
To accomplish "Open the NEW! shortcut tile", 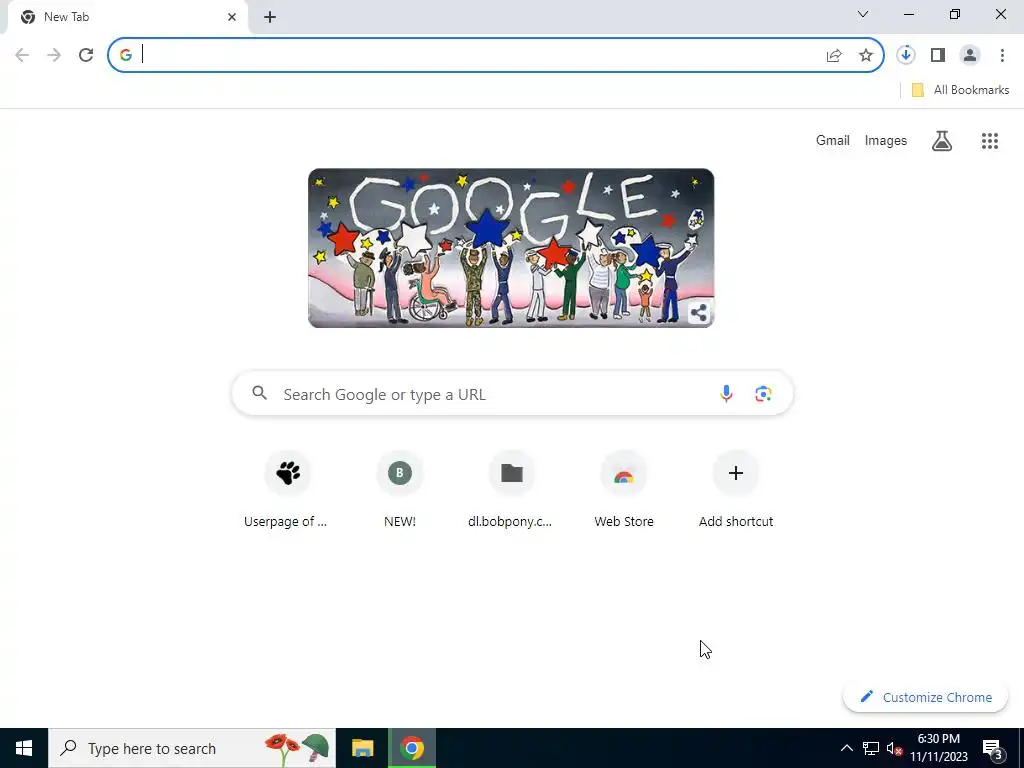I will [400, 490].
